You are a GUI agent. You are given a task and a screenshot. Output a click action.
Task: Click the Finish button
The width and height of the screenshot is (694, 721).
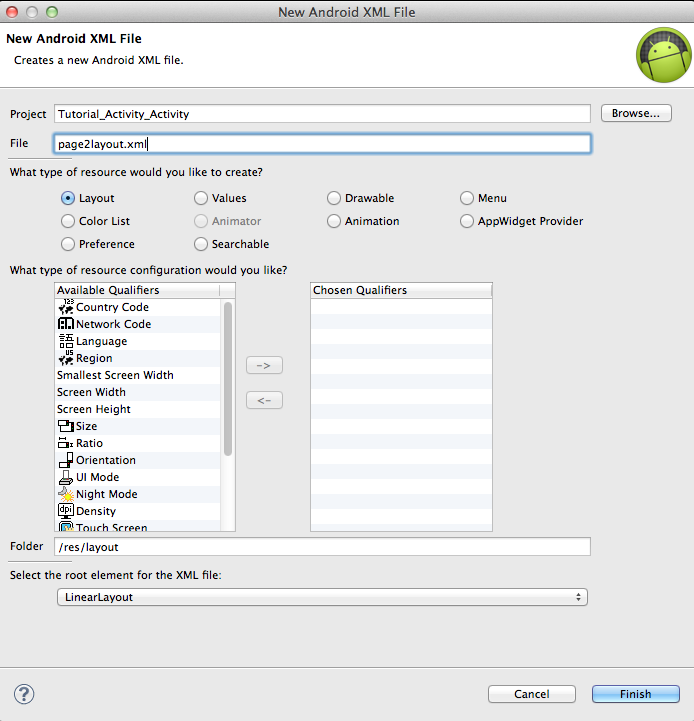636,694
